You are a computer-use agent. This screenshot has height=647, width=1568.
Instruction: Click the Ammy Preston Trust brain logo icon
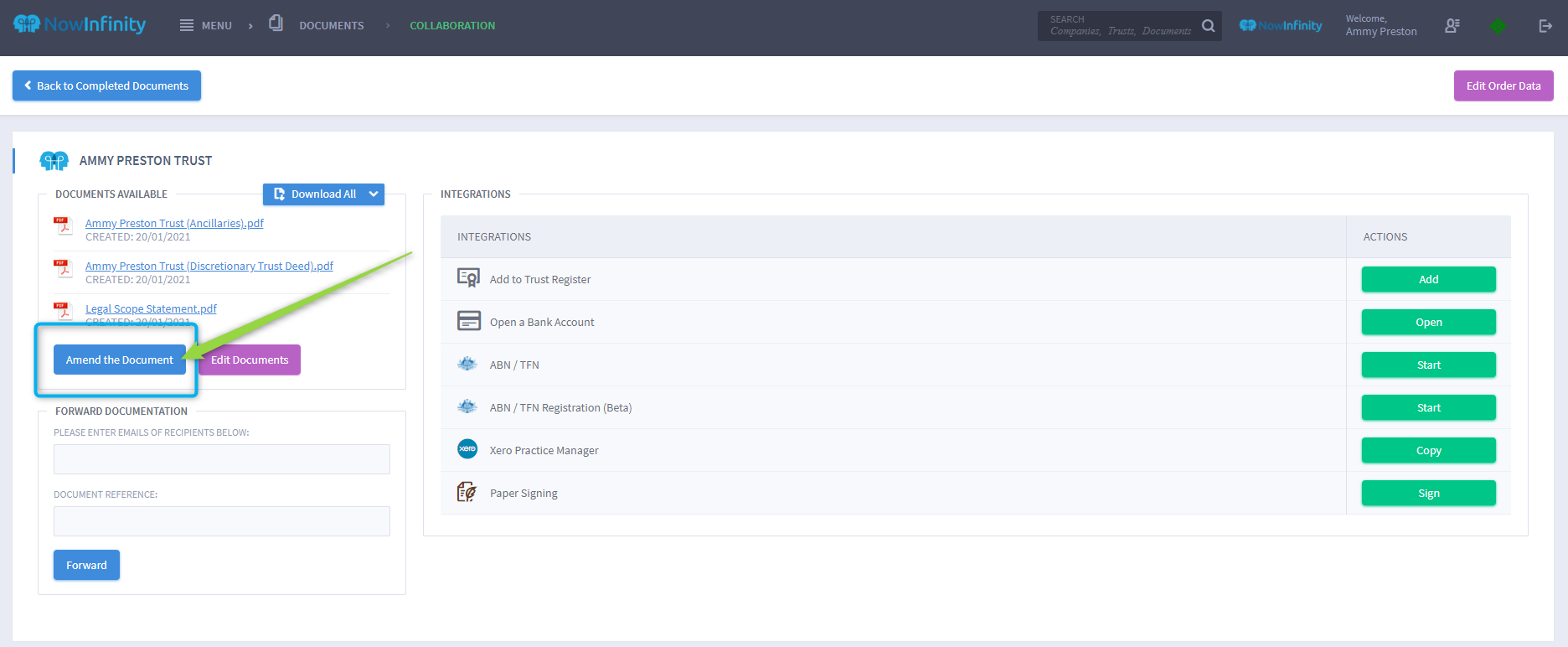(54, 160)
